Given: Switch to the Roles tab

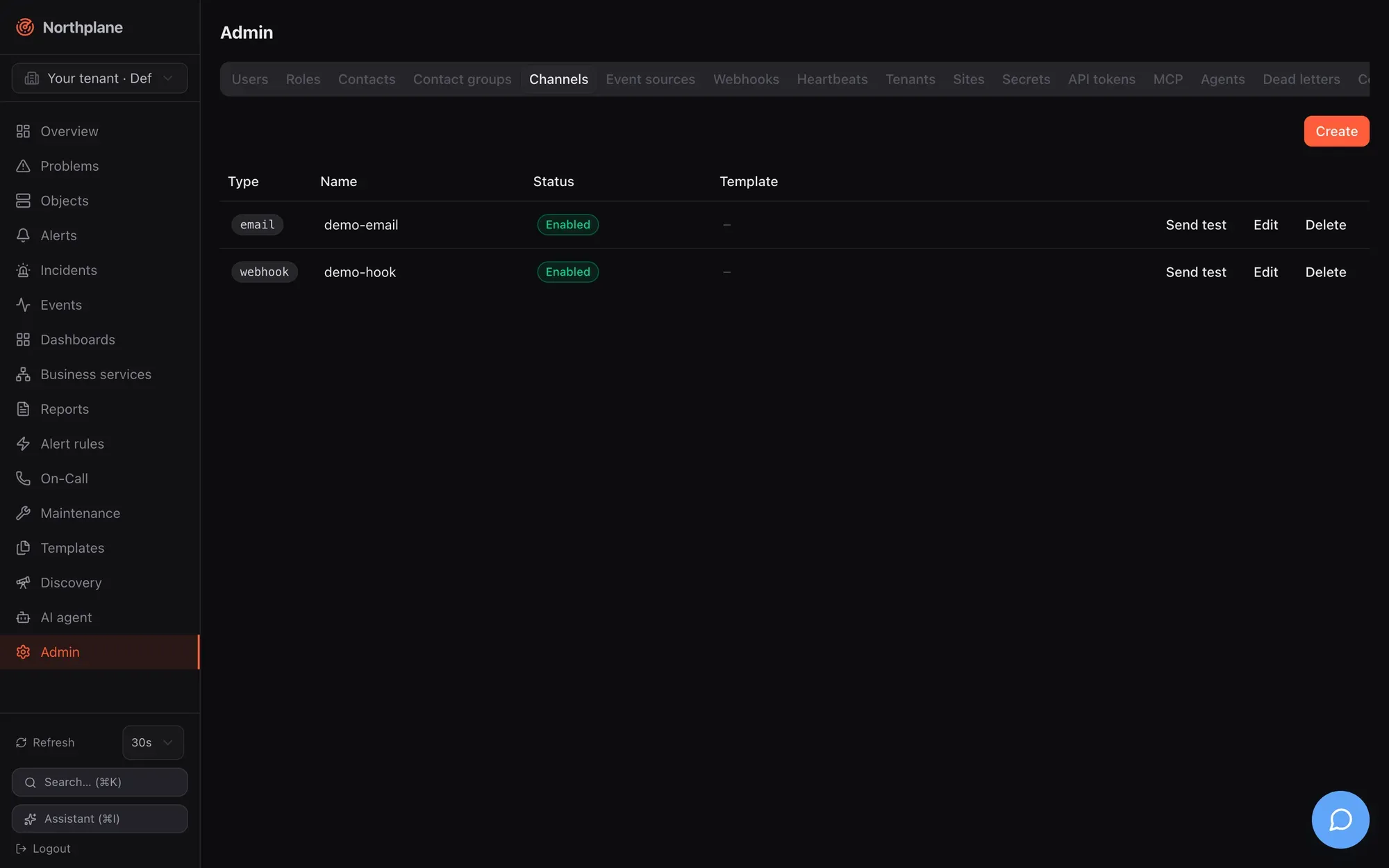Looking at the screenshot, I should coord(303,79).
